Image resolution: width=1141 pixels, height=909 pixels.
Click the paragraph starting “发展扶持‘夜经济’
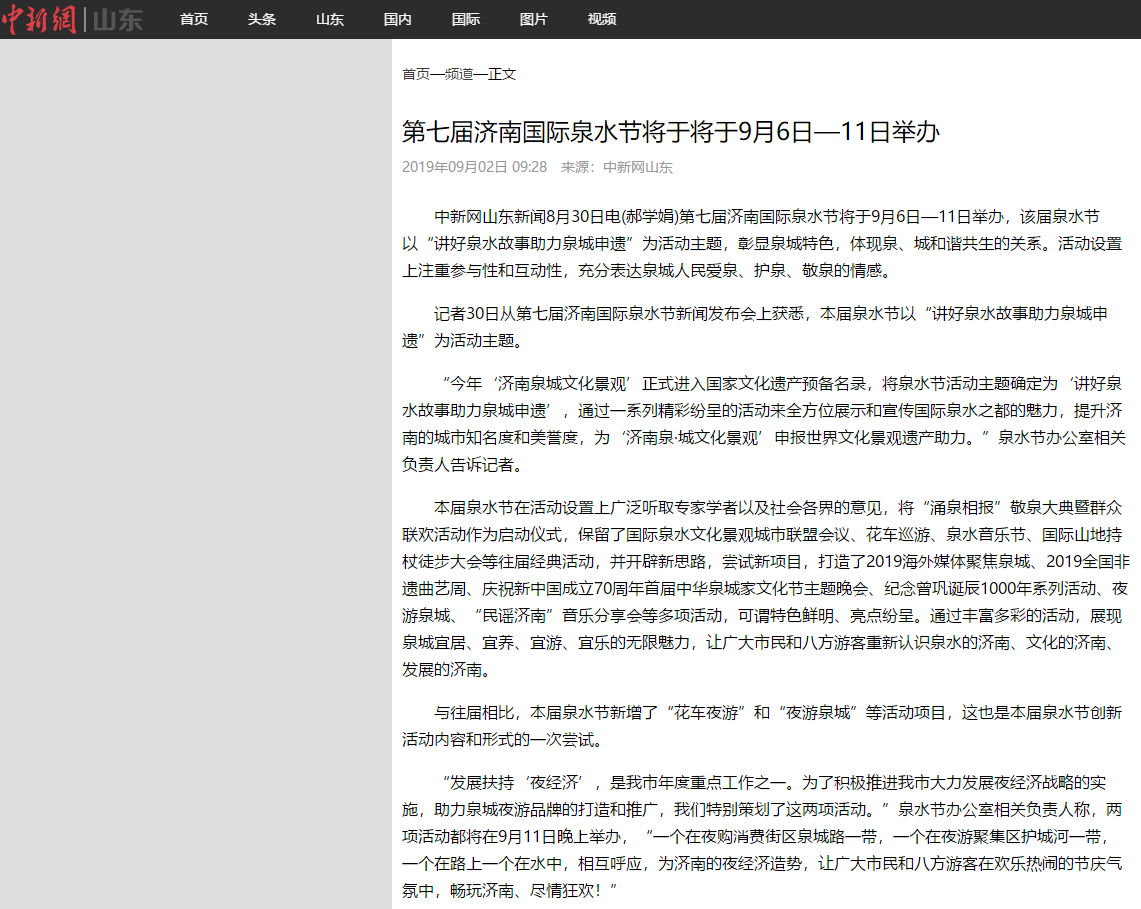(x=763, y=836)
